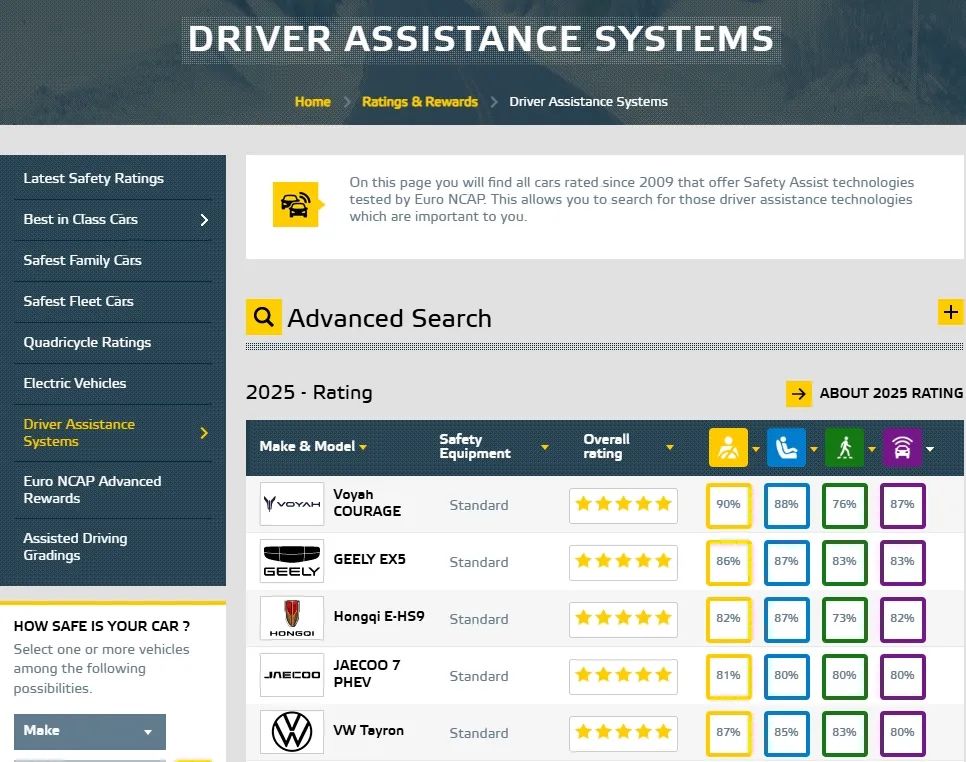Expand Best in Class Cars submenu chevron
The height and width of the screenshot is (762, 966).
[205, 220]
